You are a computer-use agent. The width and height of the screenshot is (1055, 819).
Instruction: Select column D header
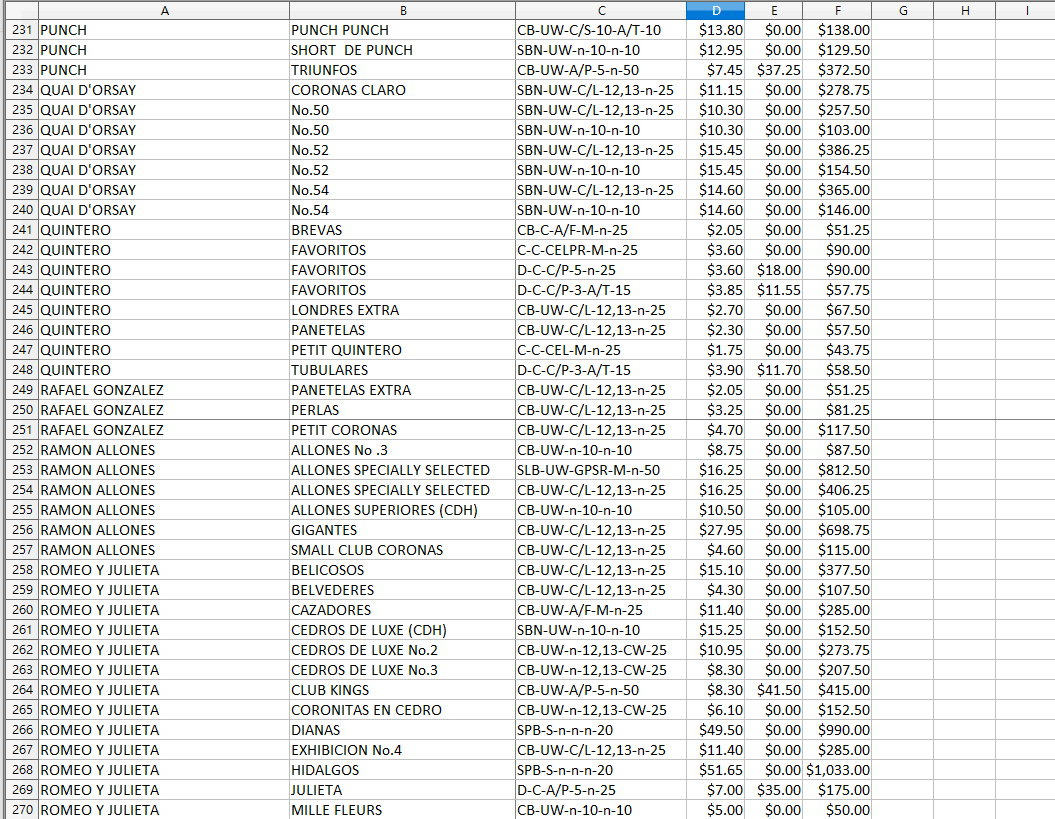pos(715,10)
